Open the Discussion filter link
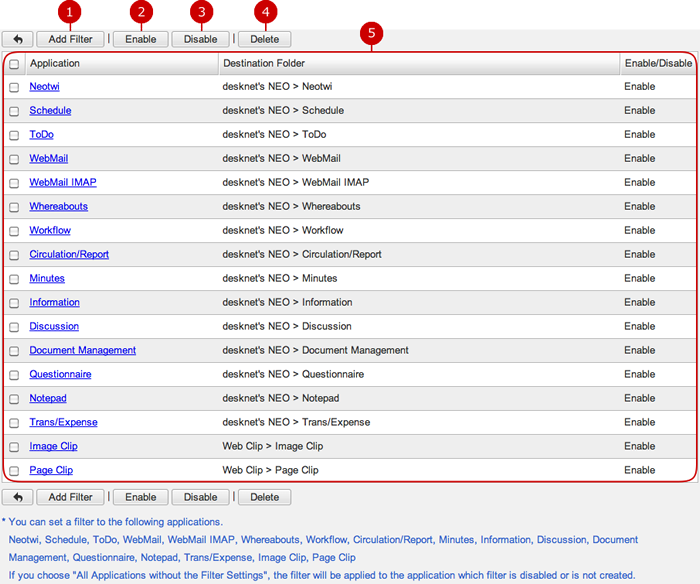Image resolution: width=700 pixels, height=584 pixels. click(54, 326)
